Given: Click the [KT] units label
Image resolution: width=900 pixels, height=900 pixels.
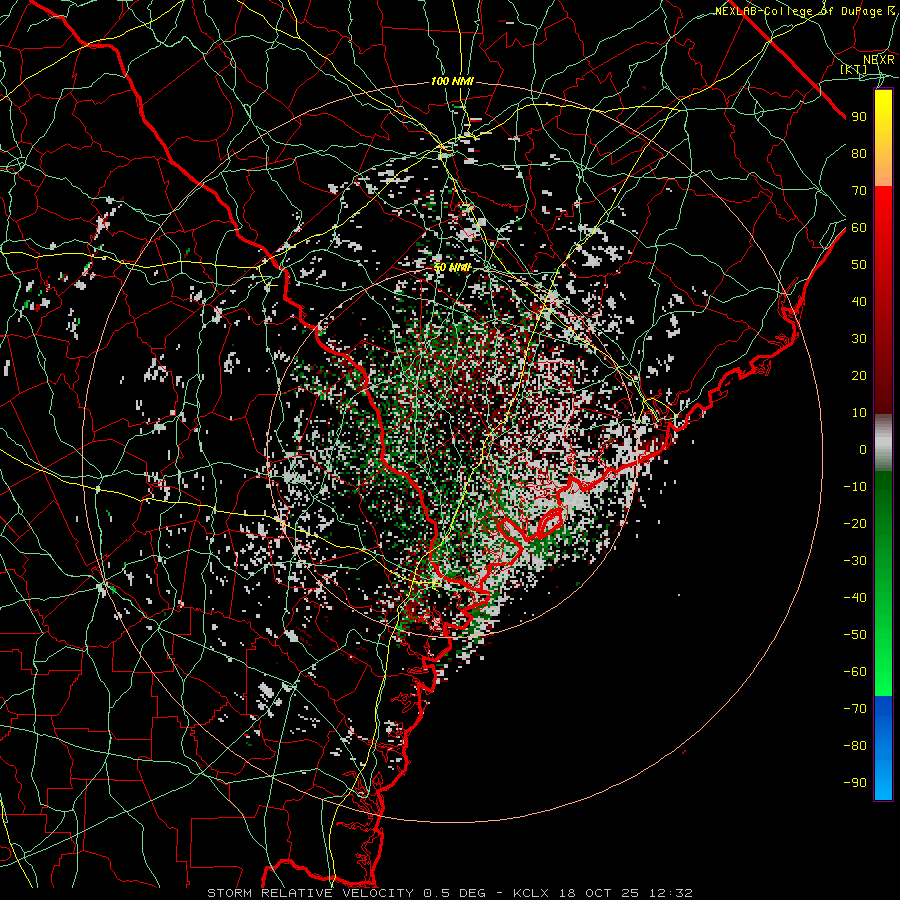Looking at the screenshot, I should [x=854, y=69].
